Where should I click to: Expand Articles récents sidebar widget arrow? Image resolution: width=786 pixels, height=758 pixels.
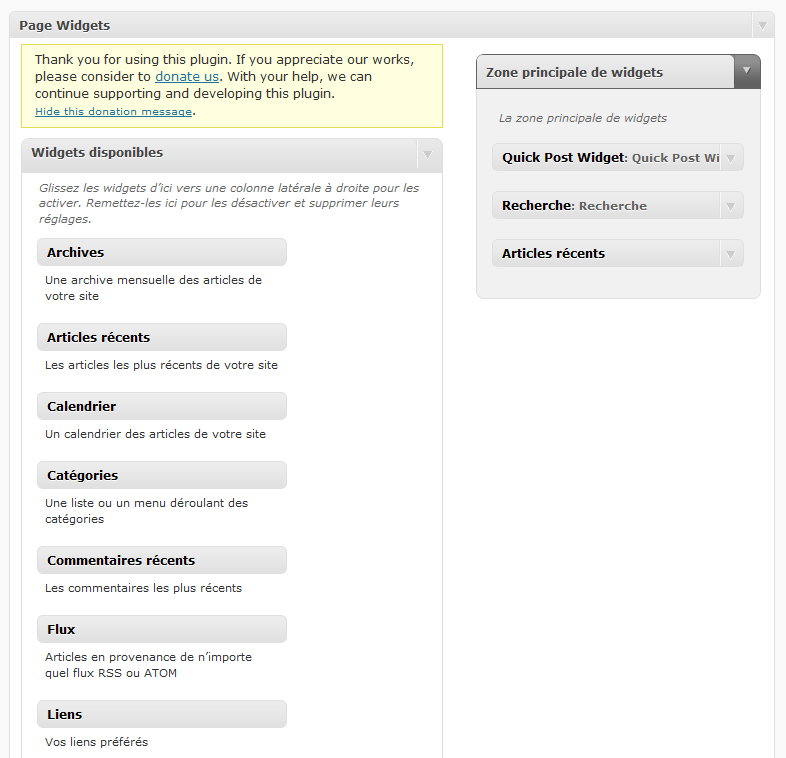pyautogui.click(x=731, y=254)
